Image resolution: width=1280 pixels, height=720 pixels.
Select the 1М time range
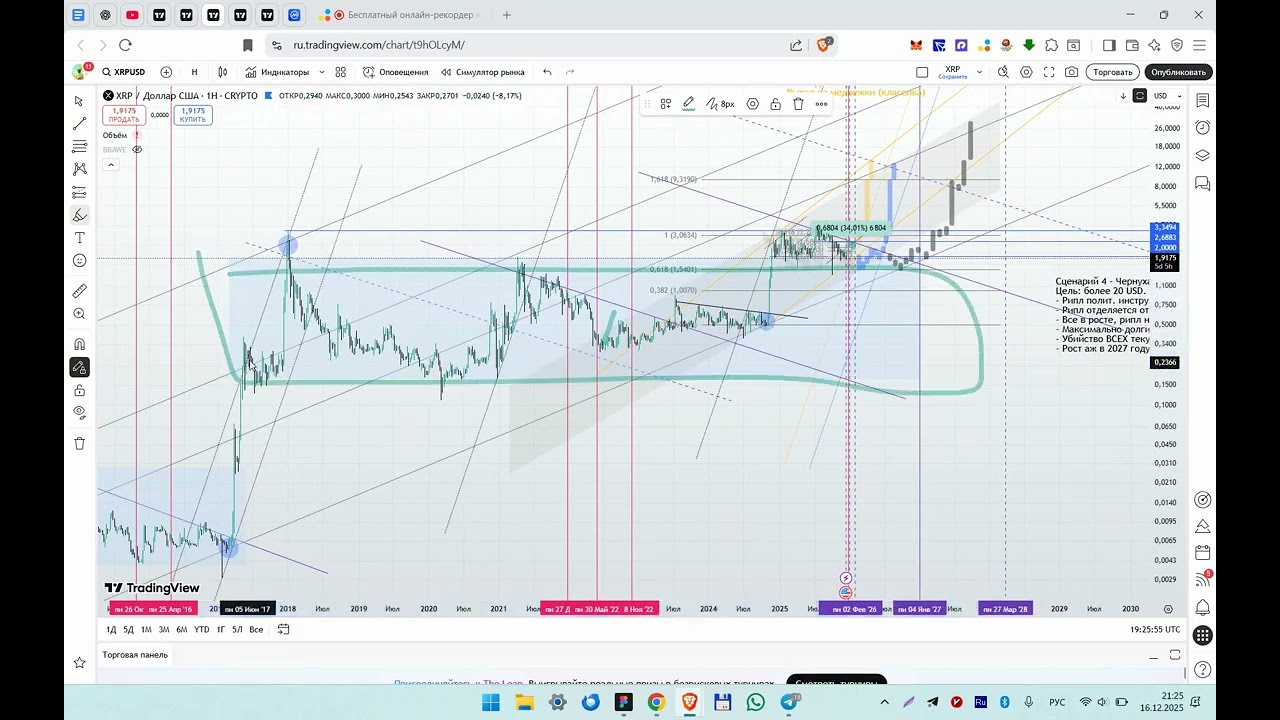pos(146,629)
